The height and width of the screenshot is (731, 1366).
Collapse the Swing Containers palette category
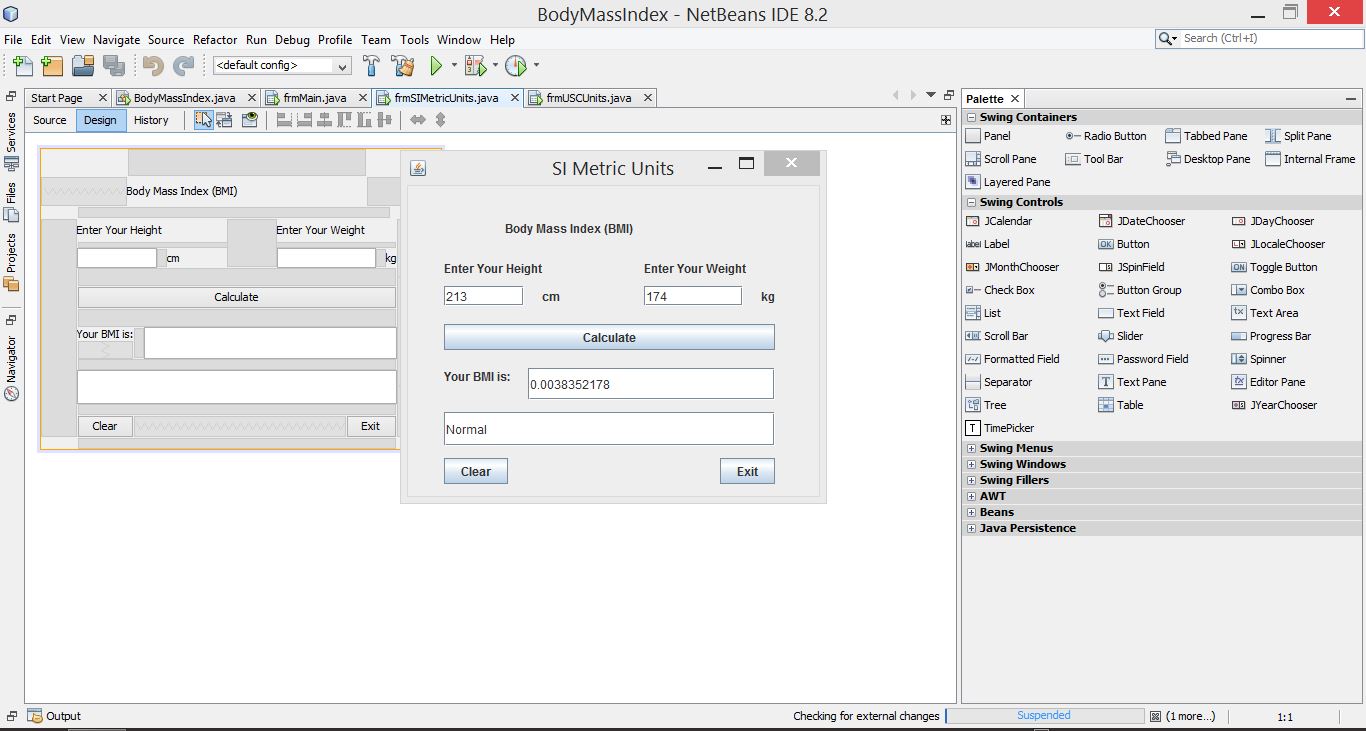coord(971,118)
